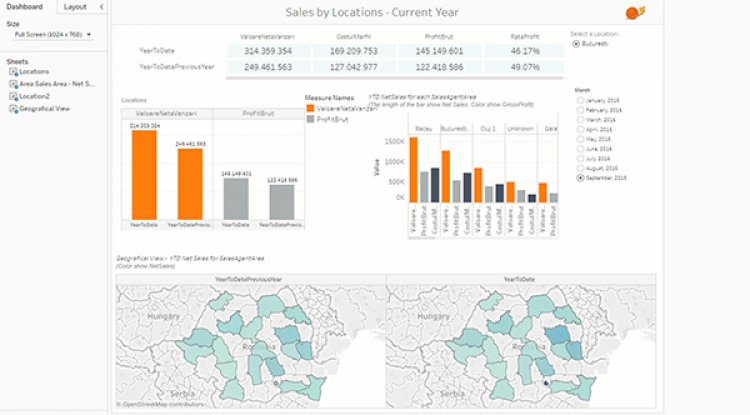Click the sheet icon beside Area Sales Area
The width and height of the screenshot is (750, 415).
coord(13,84)
